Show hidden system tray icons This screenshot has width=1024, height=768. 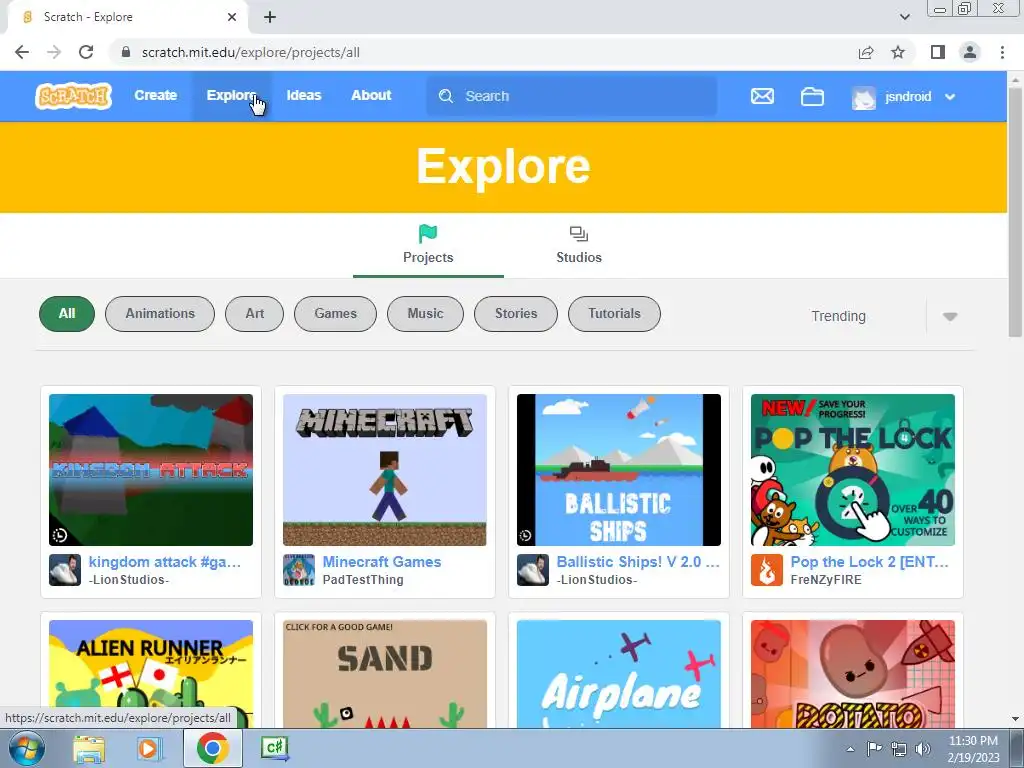point(850,749)
